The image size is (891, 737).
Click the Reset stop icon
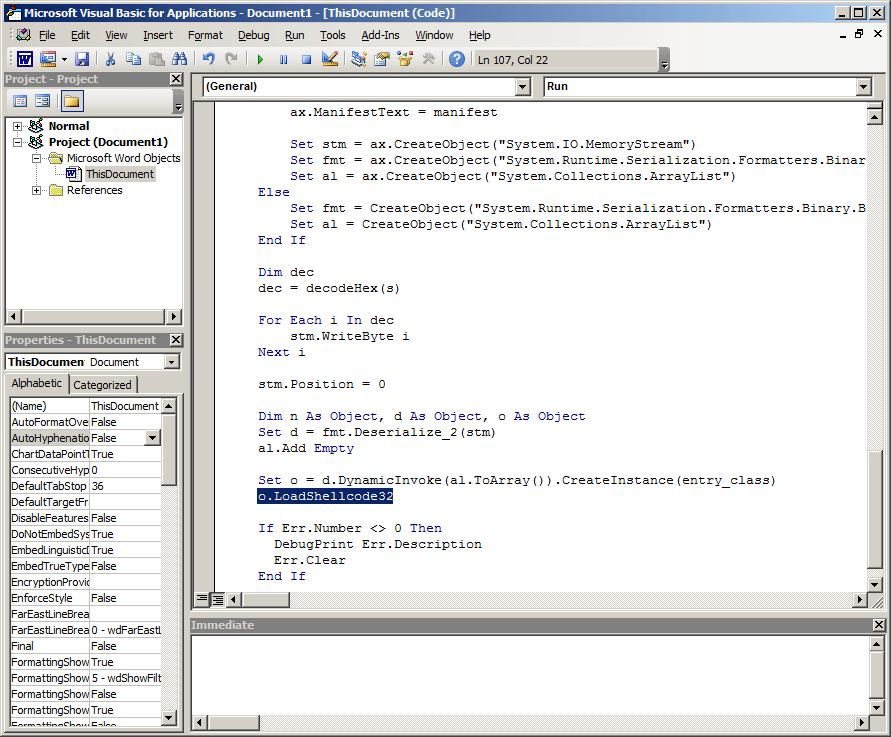(x=306, y=59)
